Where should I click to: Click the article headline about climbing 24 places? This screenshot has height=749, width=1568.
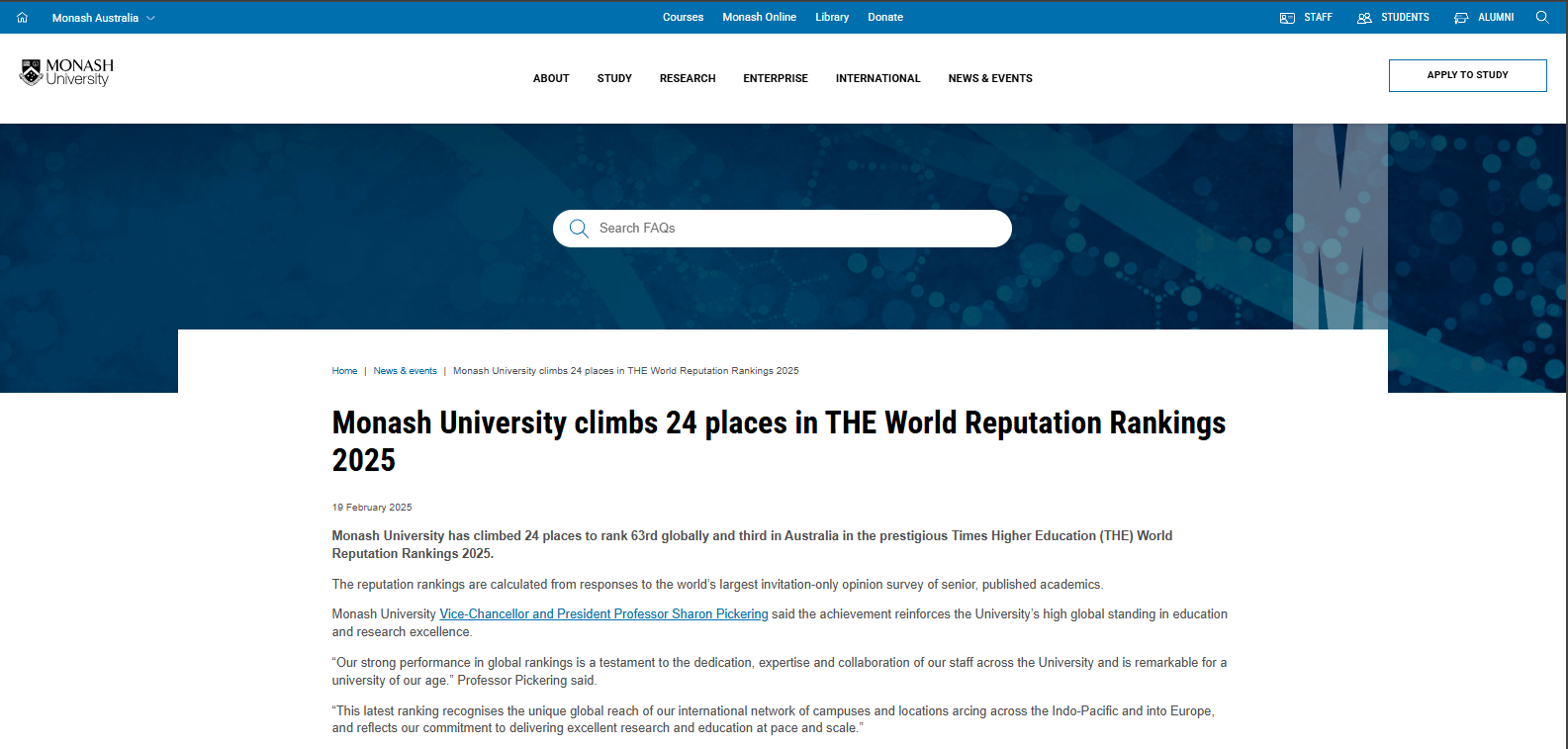(x=779, y=441)
